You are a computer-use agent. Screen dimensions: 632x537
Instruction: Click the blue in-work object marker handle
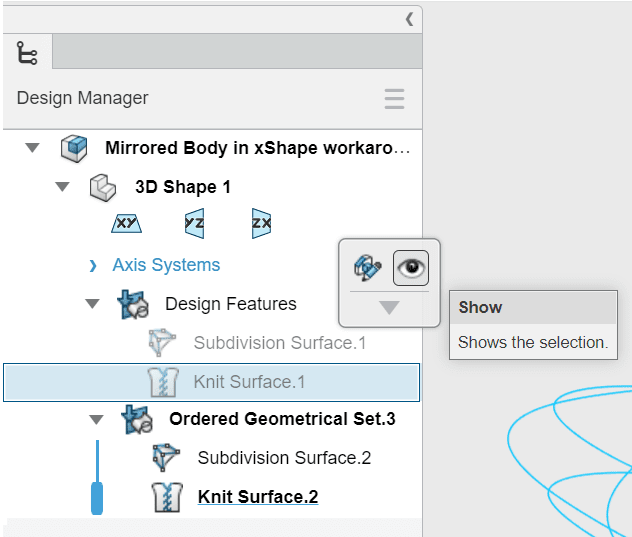tap(97, 497)
